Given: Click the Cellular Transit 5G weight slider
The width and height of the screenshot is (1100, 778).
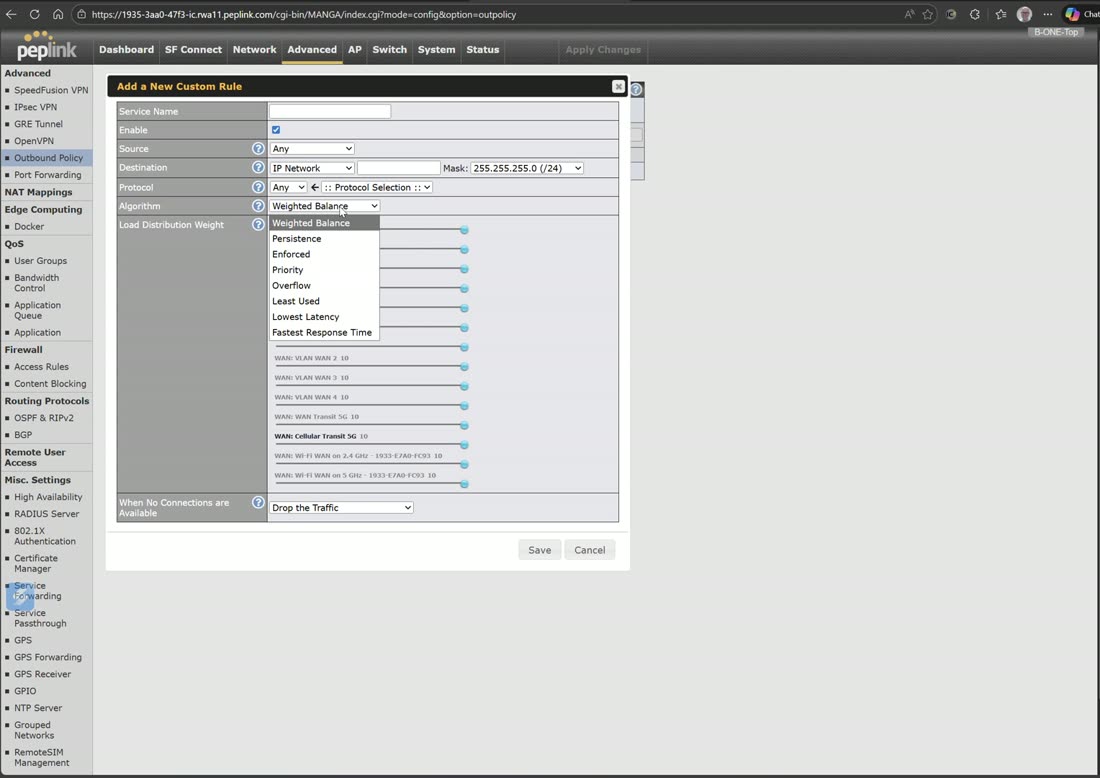Looking at the screenshot, I should point(372,444).
